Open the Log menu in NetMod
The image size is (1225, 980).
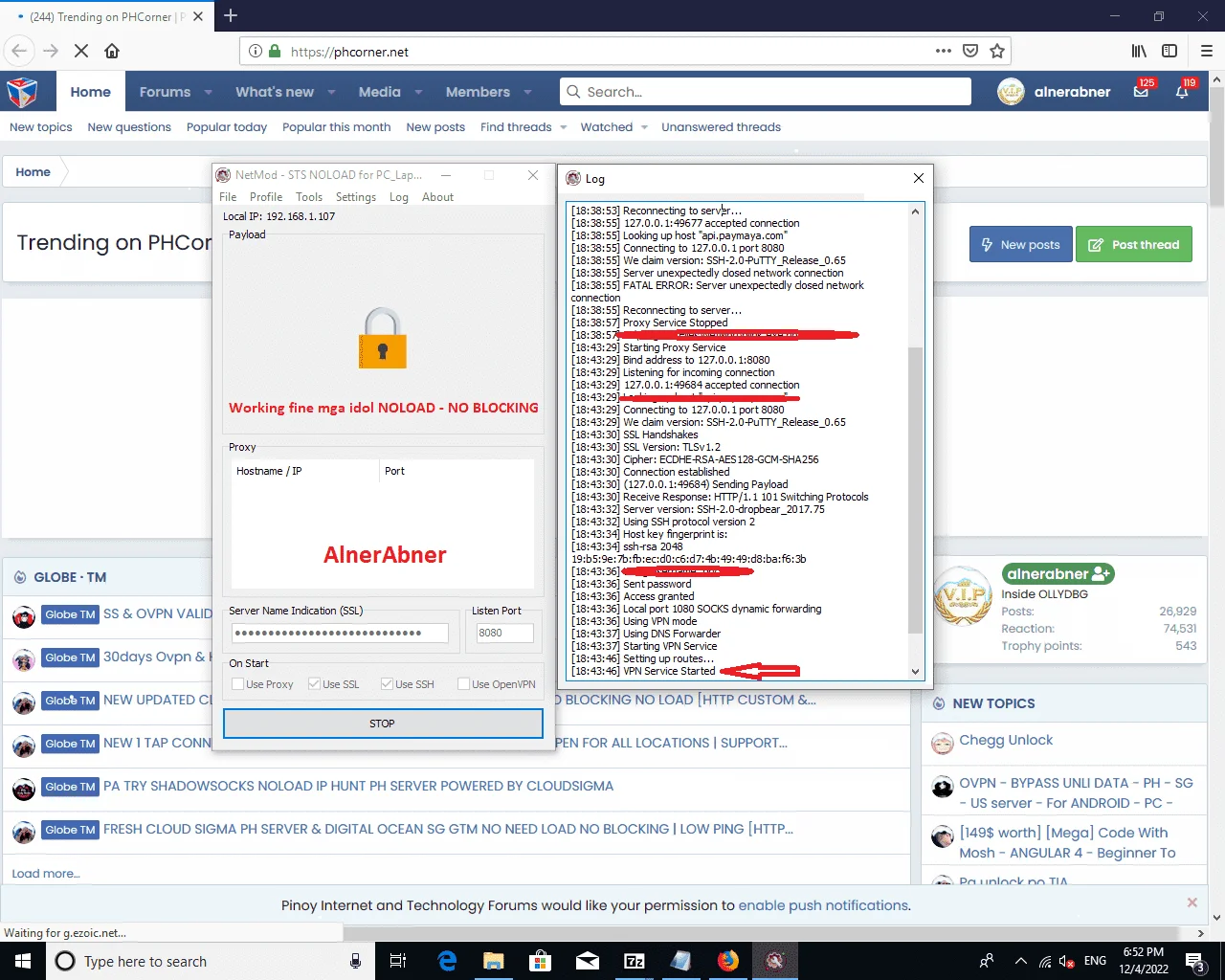(399, 197)
